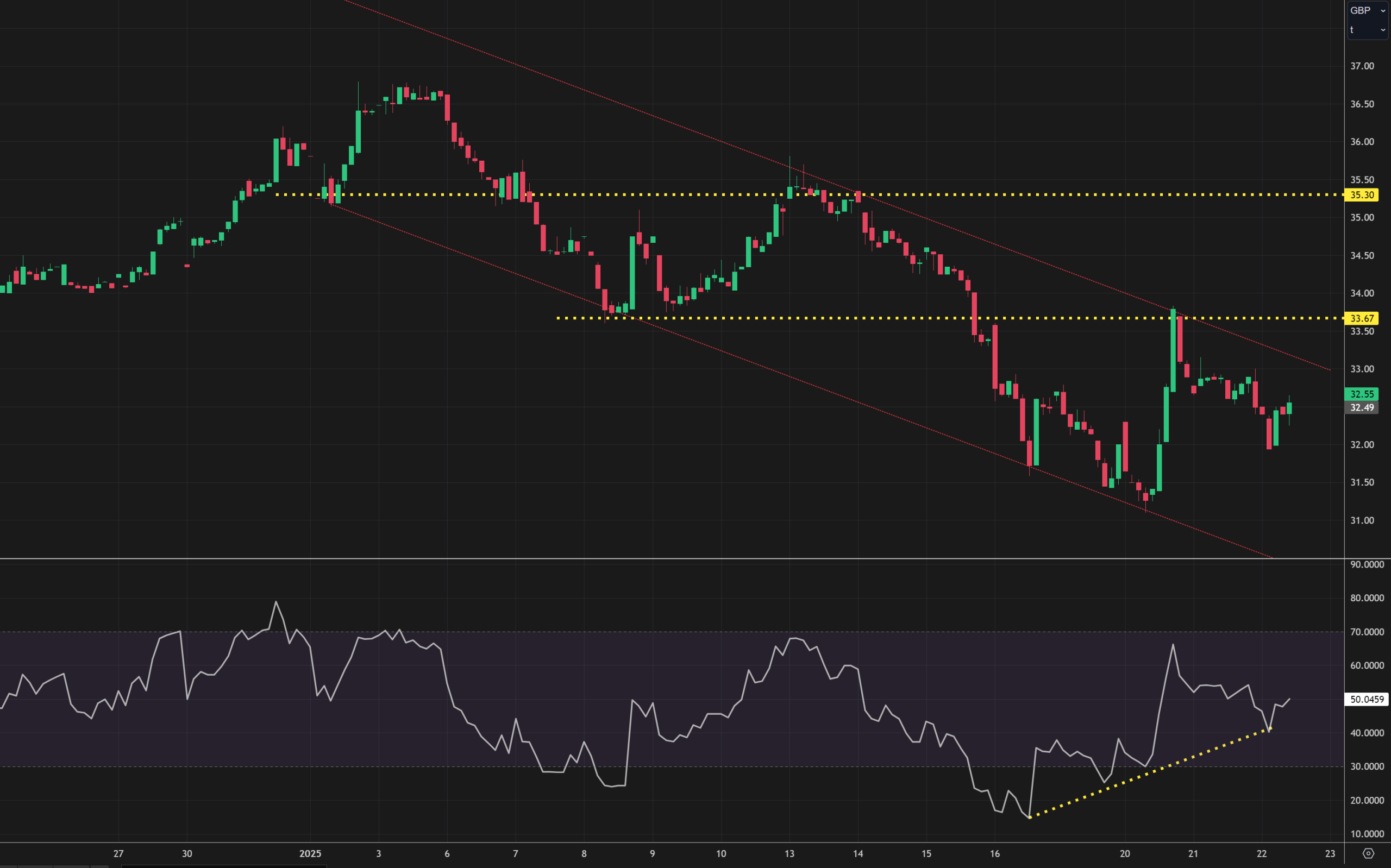1391x868 pixels.
Task: Click the 10.0000 RSI scale value
Action: (x=1367, y=834)
